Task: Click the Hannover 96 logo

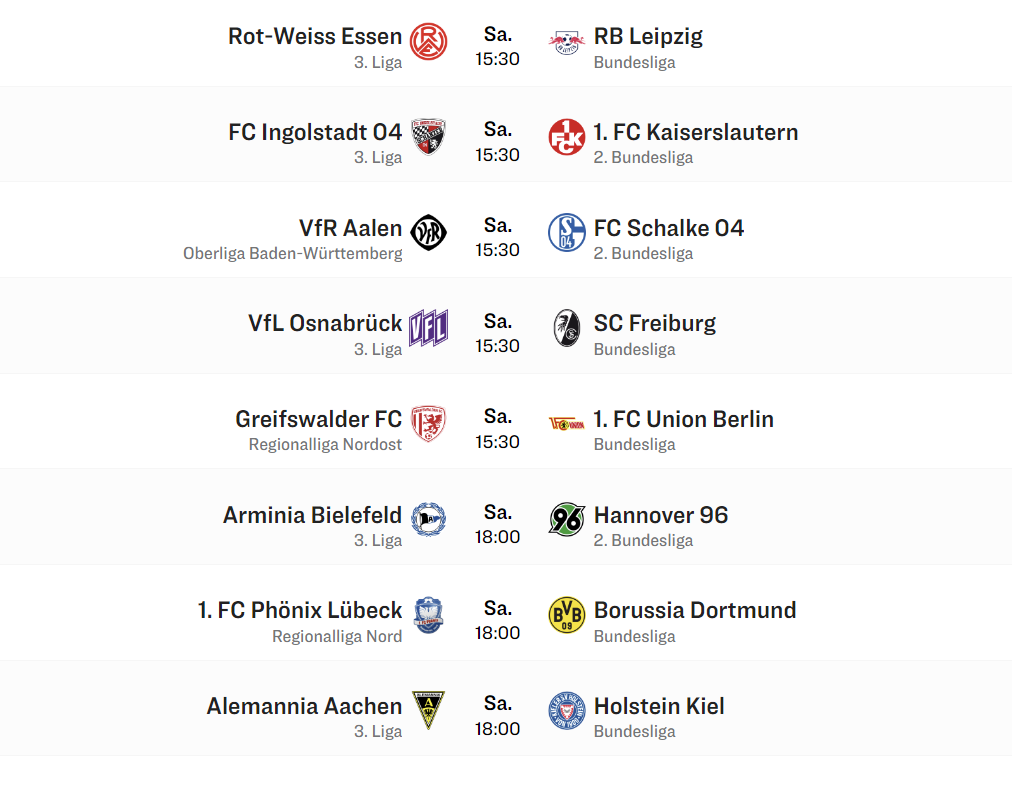Action: click(567, 519)
